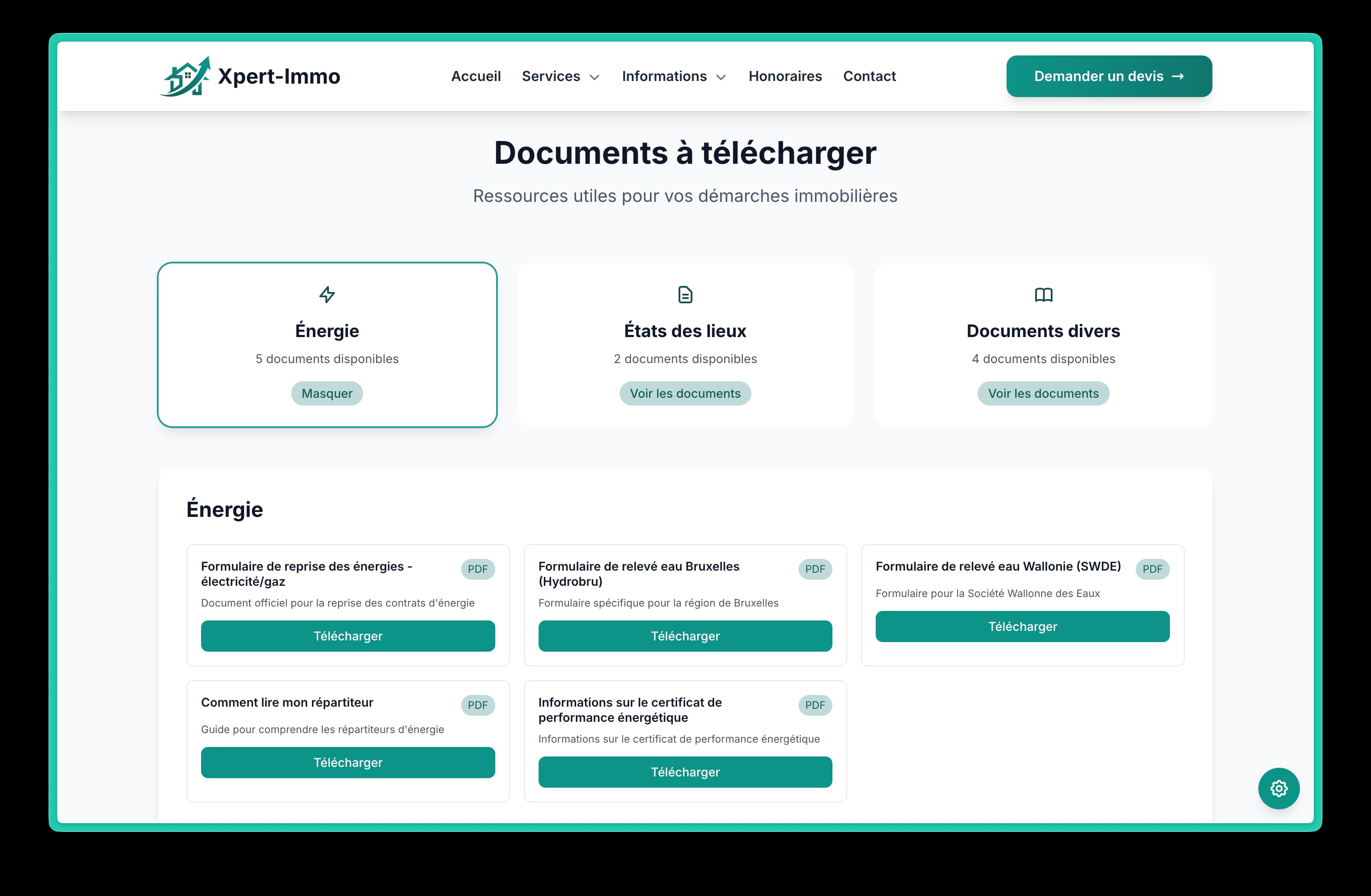The height and width of the screenshot is (896, 1371).
Task: Click the Xpert-Immo house logo icon
Action: 185,77
